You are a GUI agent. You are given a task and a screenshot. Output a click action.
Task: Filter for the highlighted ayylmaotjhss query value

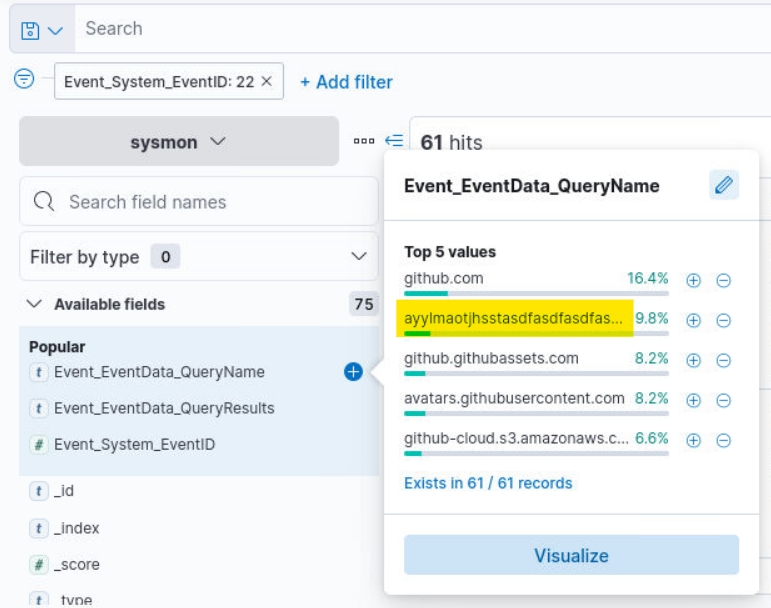click(x=693, y=320)
